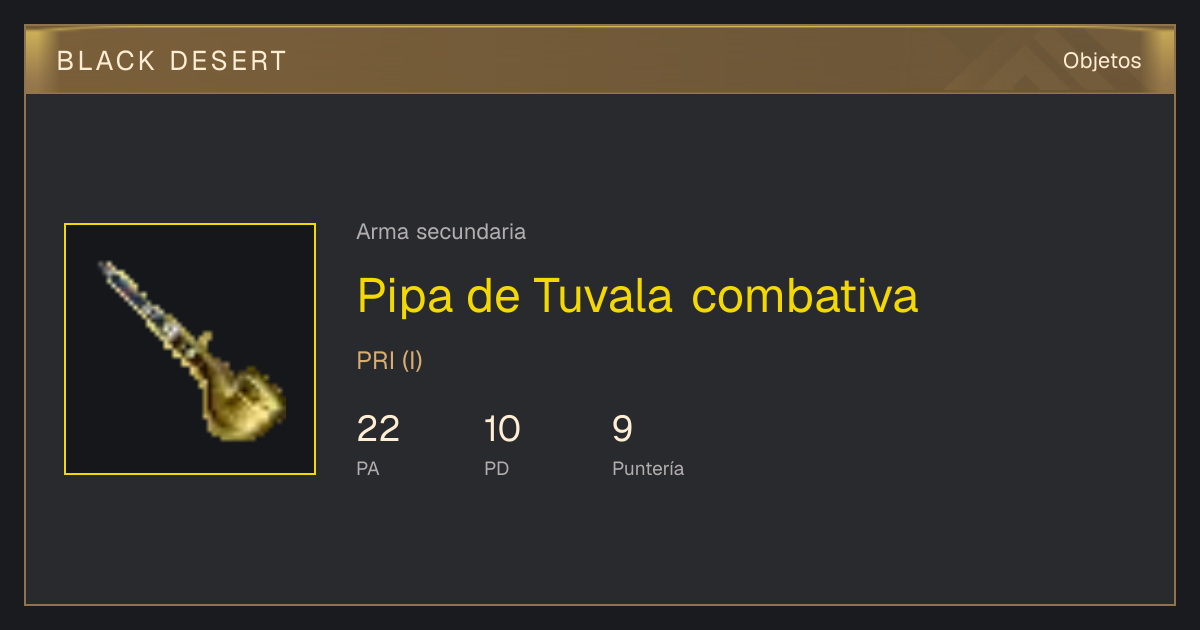Click the empty dark card area below stats
1200x630 pixels.
[600, 545]
